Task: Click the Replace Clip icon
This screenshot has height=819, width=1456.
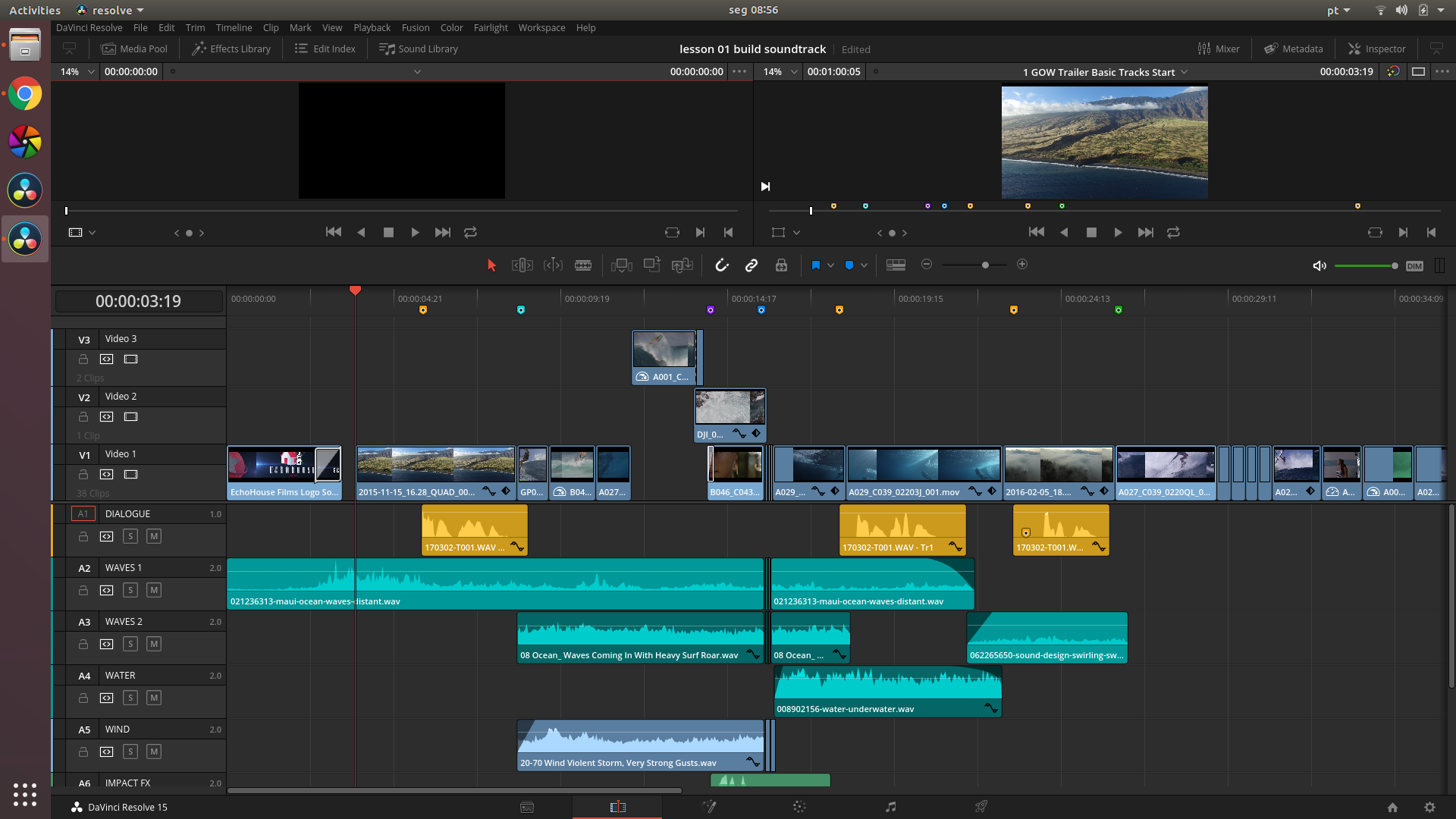Action: tap(682, 265)
